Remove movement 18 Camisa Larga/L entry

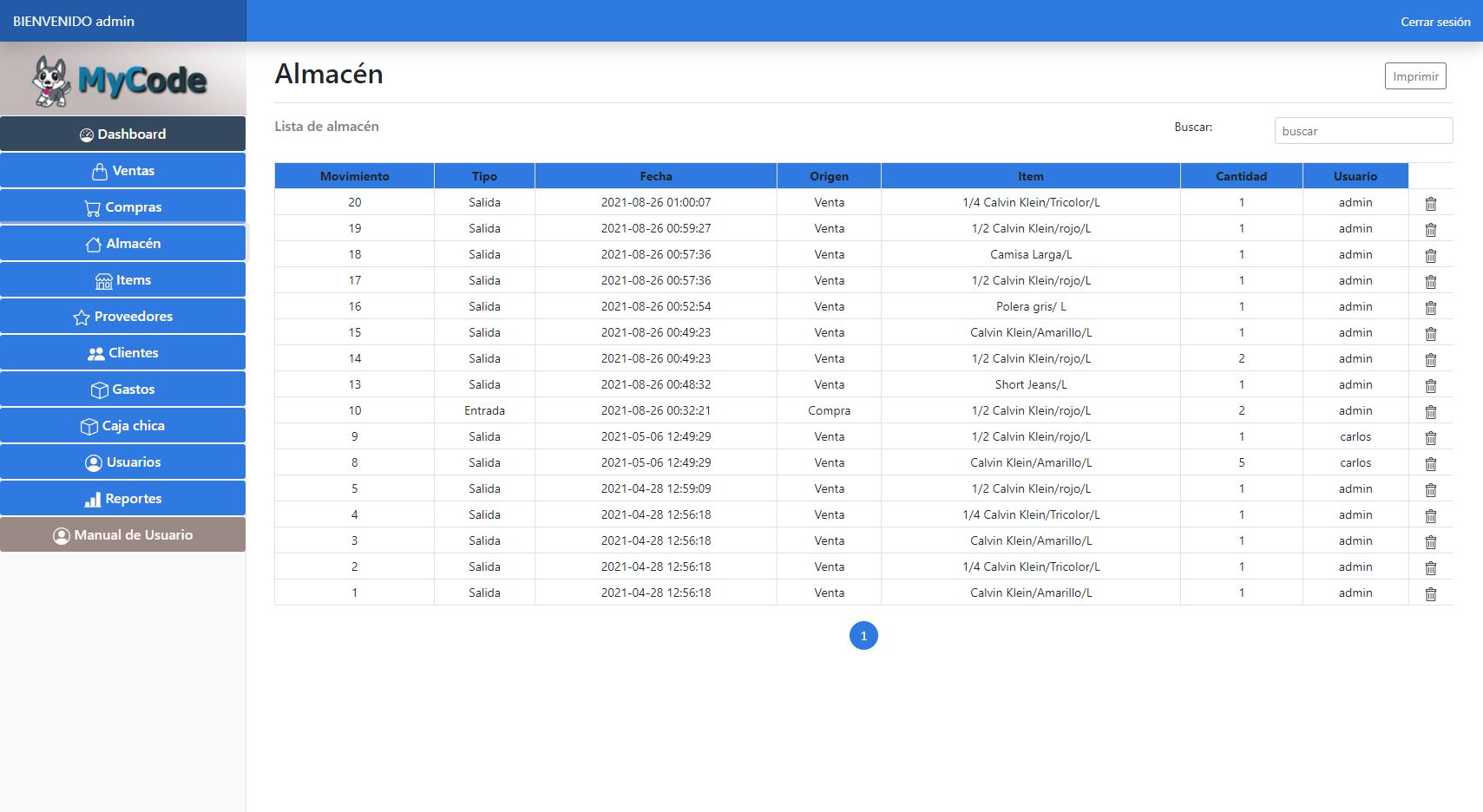[1430, 255]
